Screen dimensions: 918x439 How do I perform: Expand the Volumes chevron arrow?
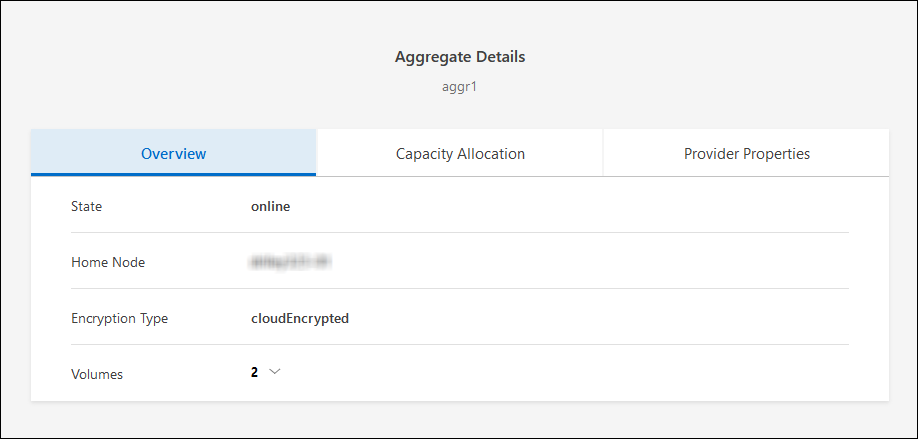[275, 372]
